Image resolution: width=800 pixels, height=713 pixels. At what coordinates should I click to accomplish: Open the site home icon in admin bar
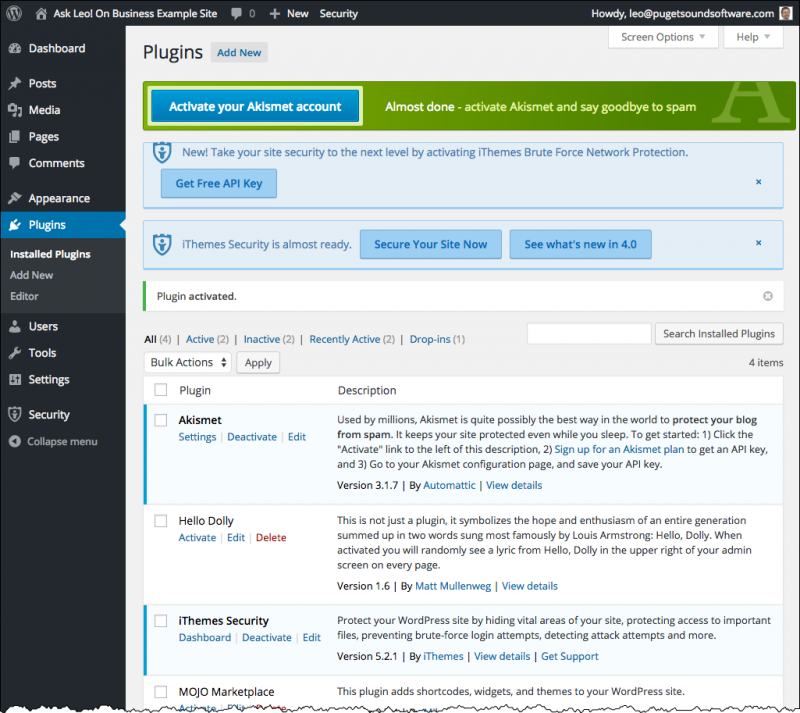(41, 14)
